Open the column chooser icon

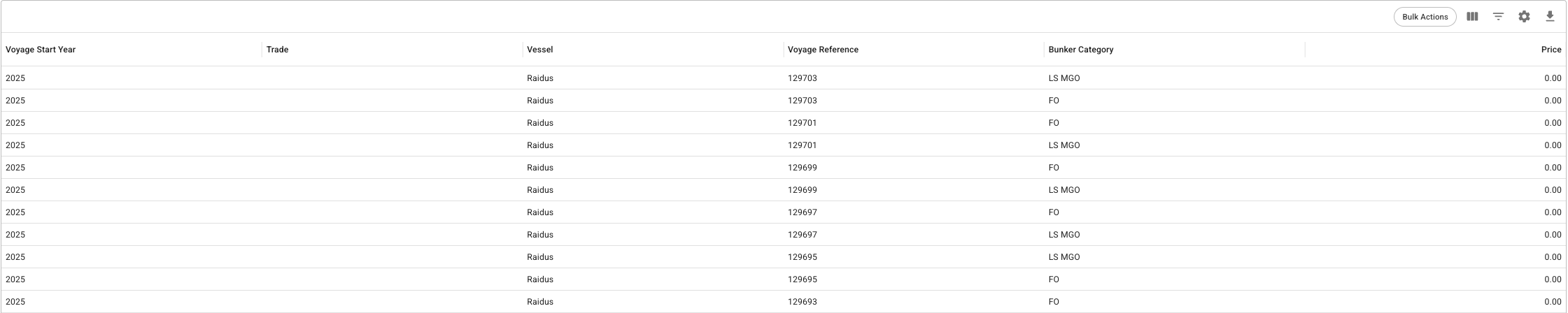[x=1472, y=17]
